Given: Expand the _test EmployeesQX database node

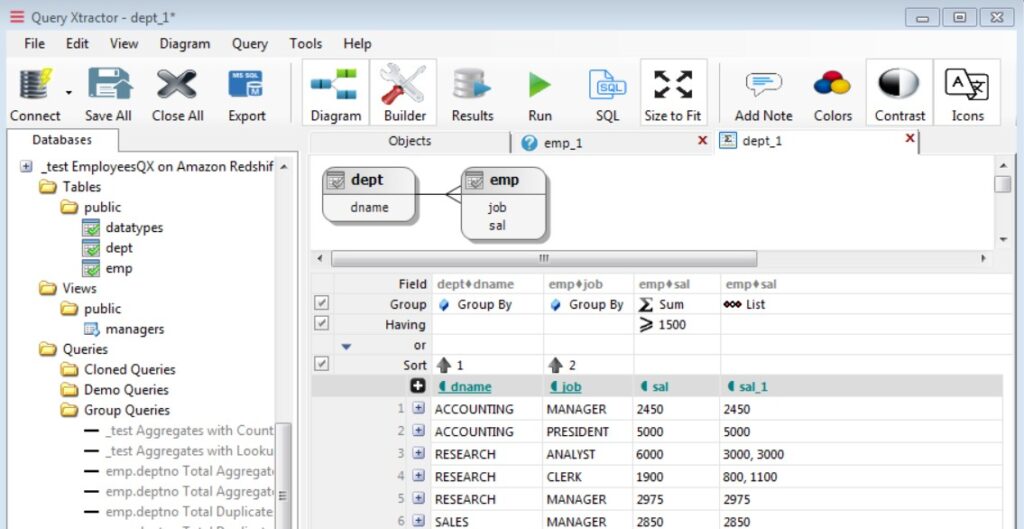Looking at the screenshot, I should [x=25, y=167].
